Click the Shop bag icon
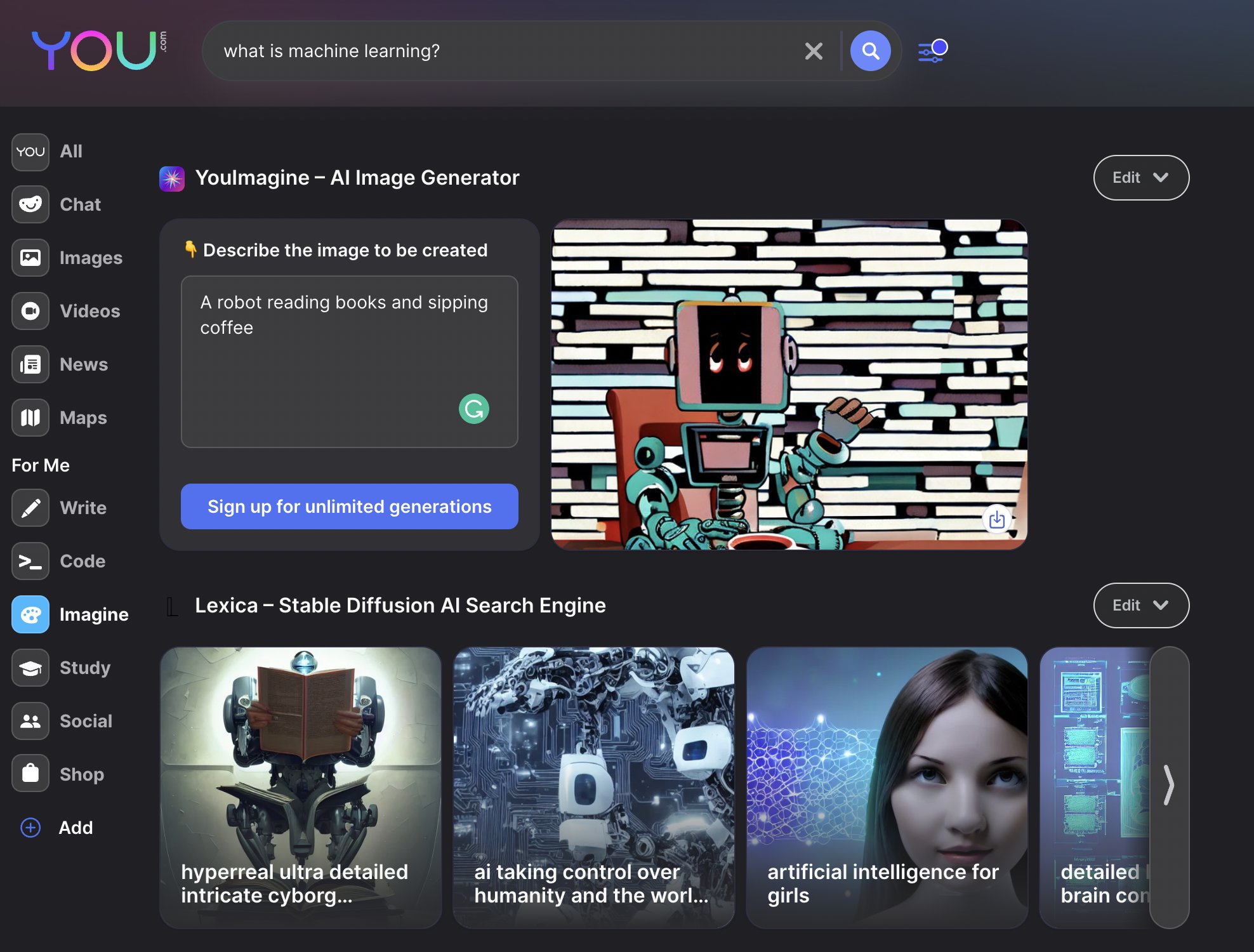The height and width of the screenshot is (952, 1254). click(x=30, y=774)
